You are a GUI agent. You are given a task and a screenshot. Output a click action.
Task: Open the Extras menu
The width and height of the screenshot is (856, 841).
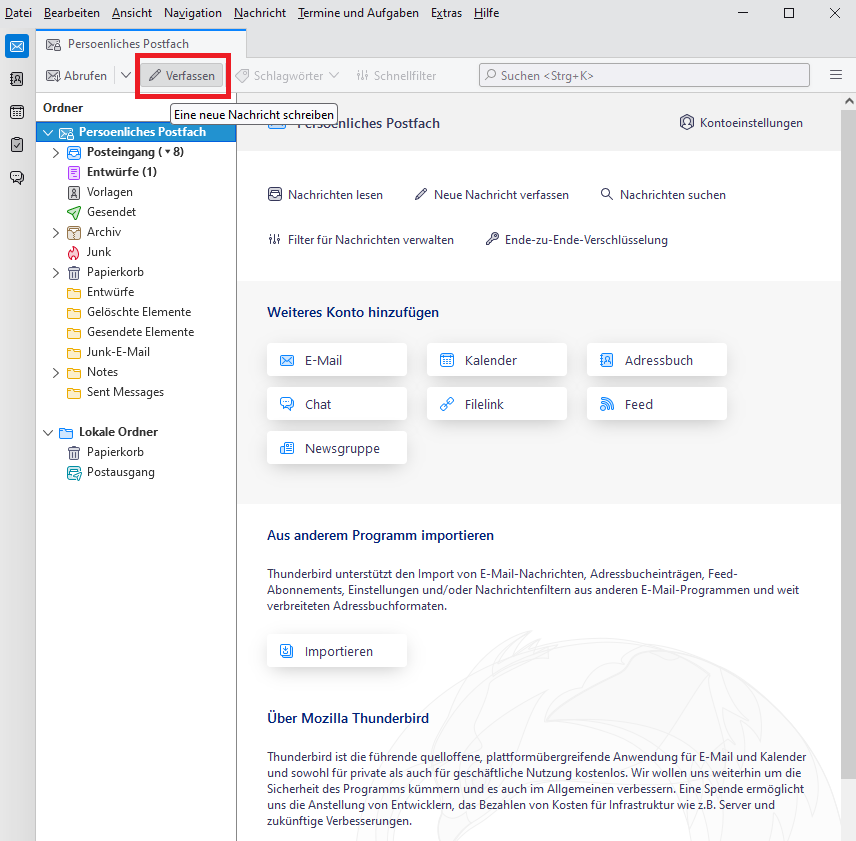click(x=446, y=13)
